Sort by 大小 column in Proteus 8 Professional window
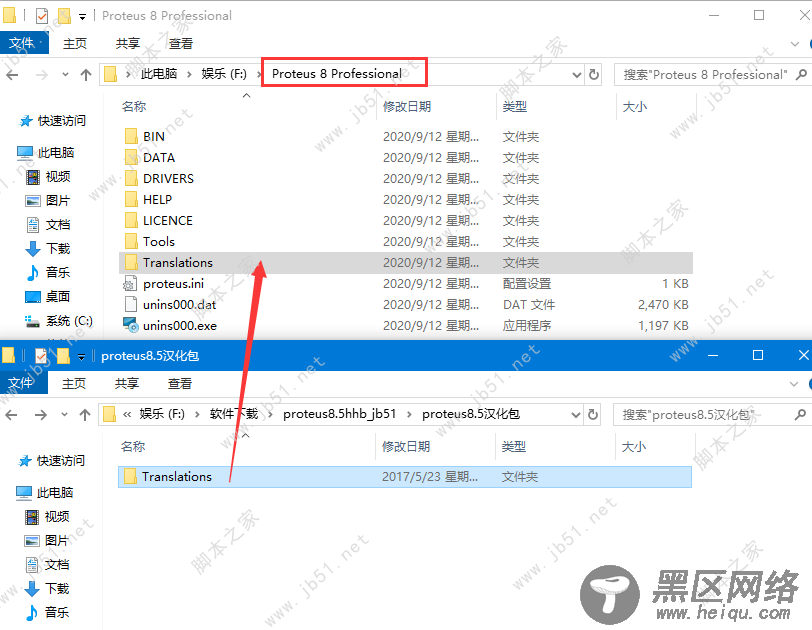This screenshot has height=630, width=812. pos(635,107)
